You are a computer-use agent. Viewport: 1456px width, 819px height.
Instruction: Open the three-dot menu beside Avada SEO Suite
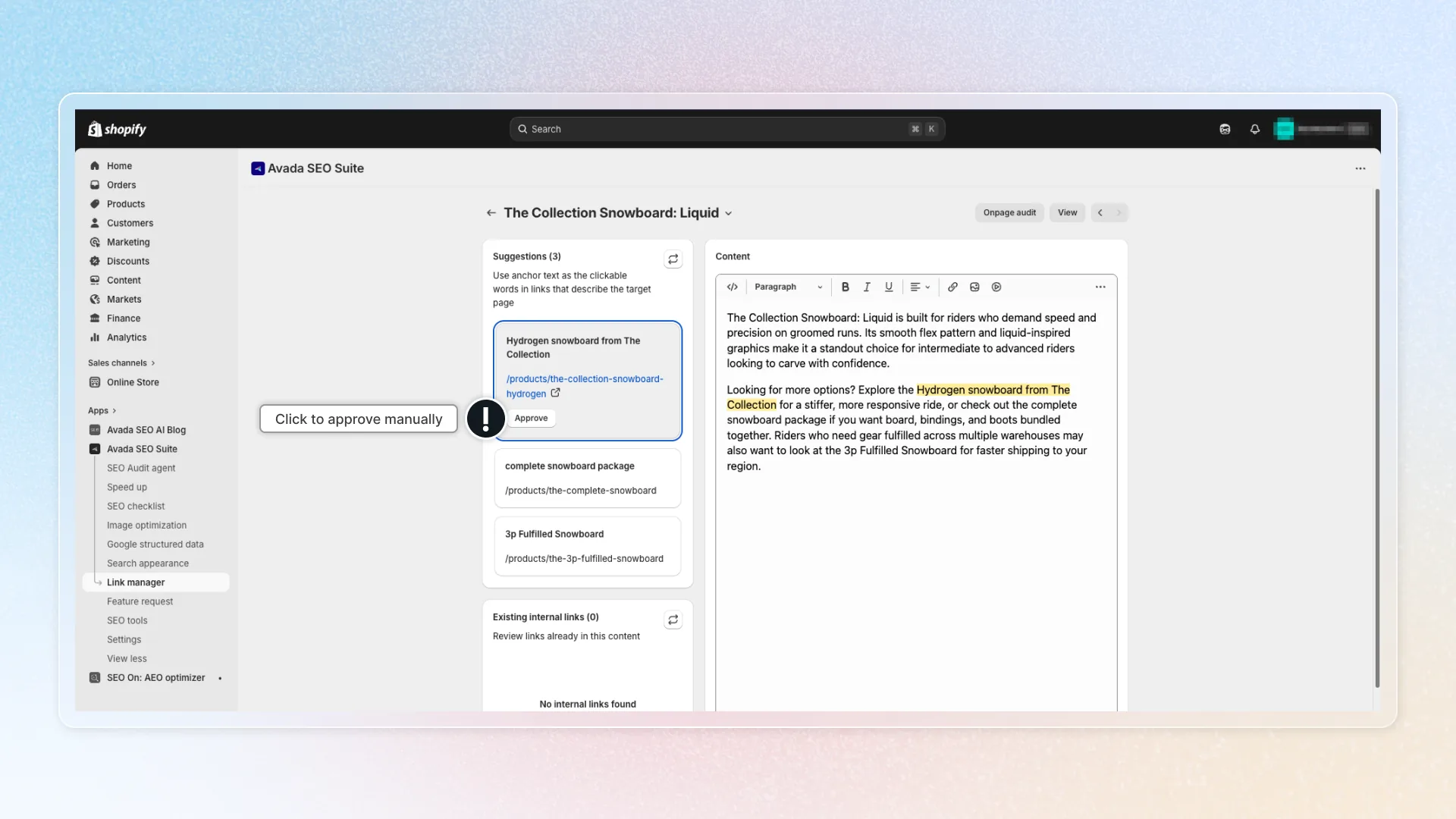[x=1360, y=168]
